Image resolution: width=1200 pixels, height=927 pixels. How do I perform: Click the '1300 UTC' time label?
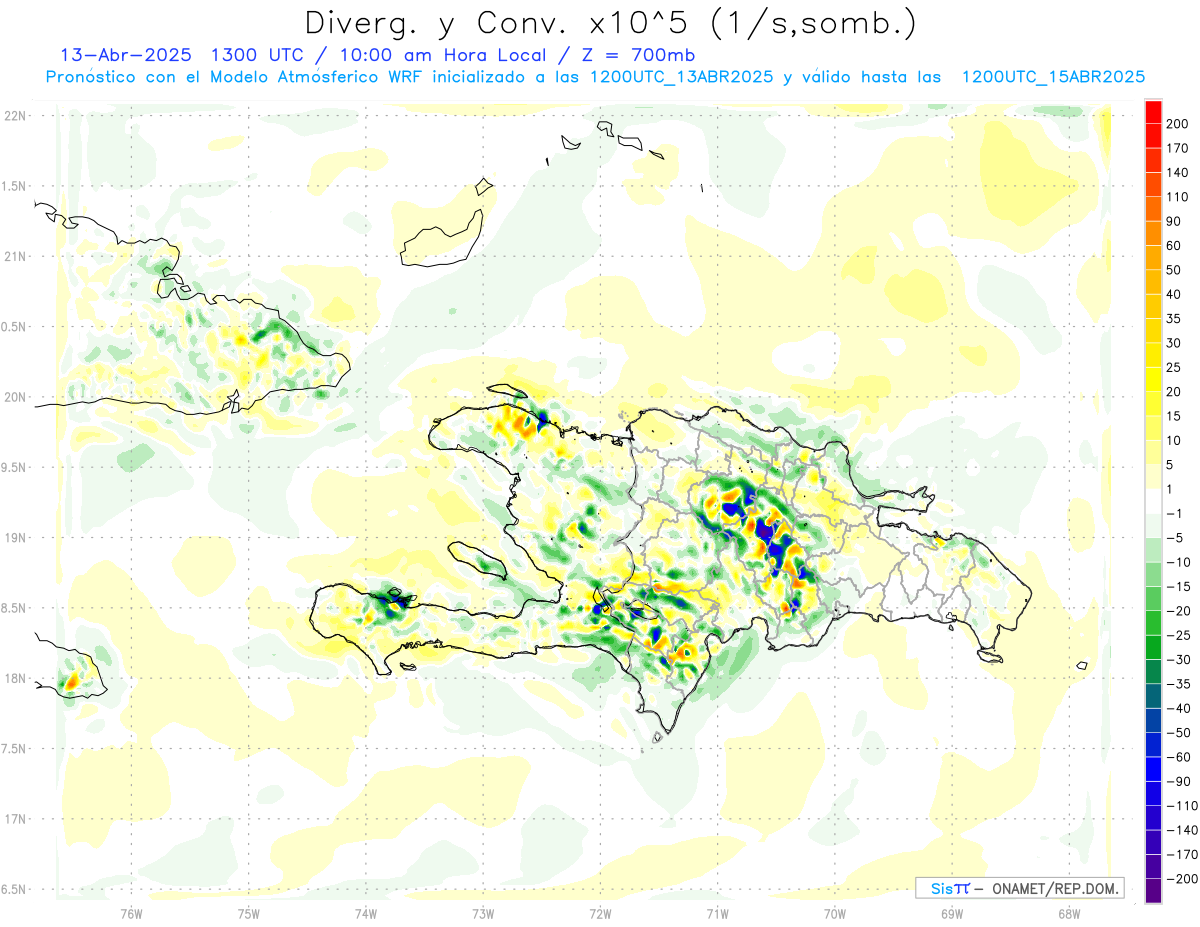(258, 55)
